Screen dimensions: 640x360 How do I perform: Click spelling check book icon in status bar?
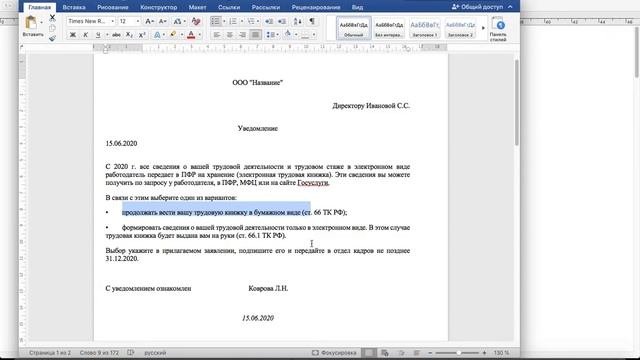131,353
